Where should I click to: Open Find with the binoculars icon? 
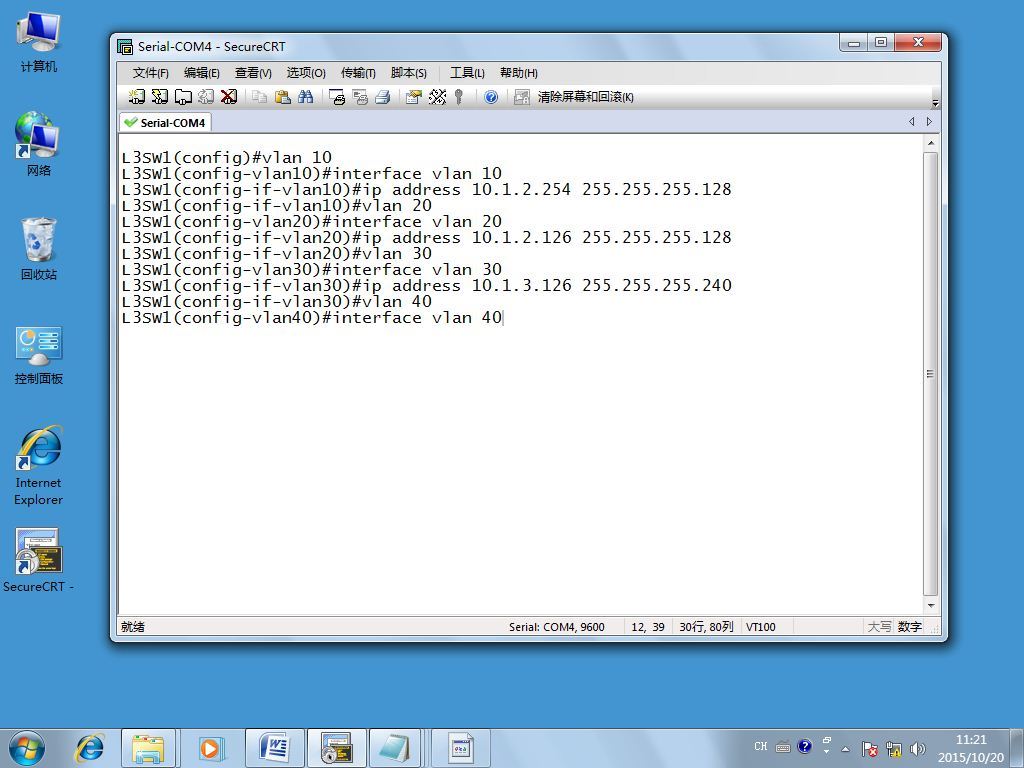306,97
